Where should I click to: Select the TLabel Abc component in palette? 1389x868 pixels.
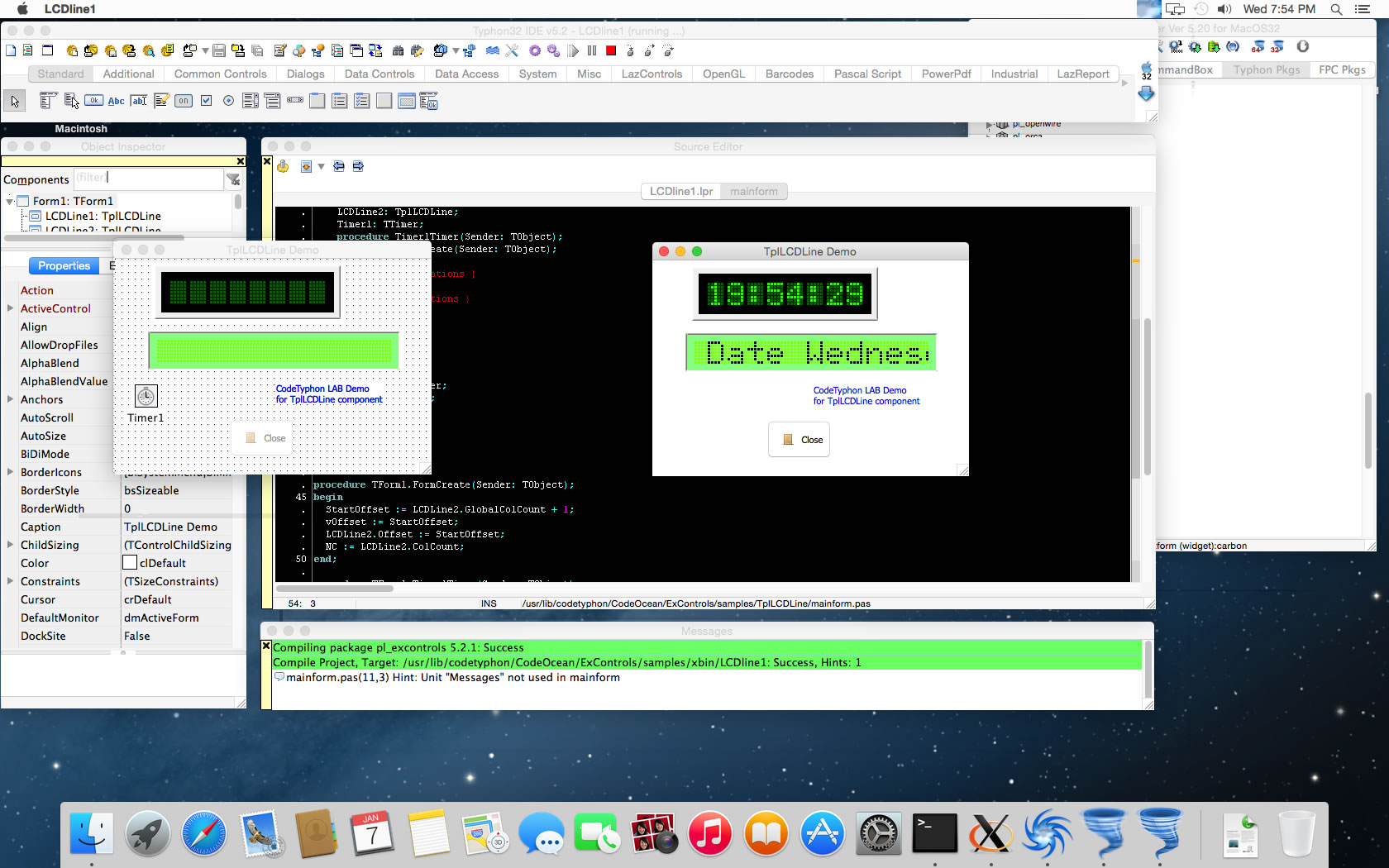[x=116, y=101]
